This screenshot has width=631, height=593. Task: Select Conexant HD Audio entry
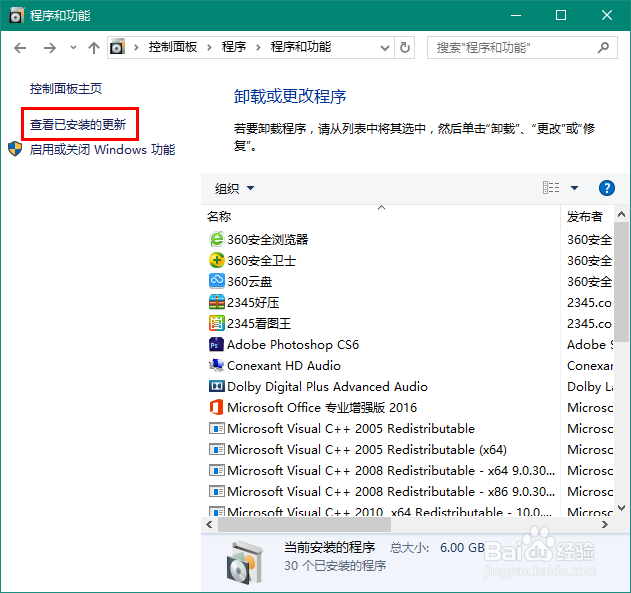[284, 366]
